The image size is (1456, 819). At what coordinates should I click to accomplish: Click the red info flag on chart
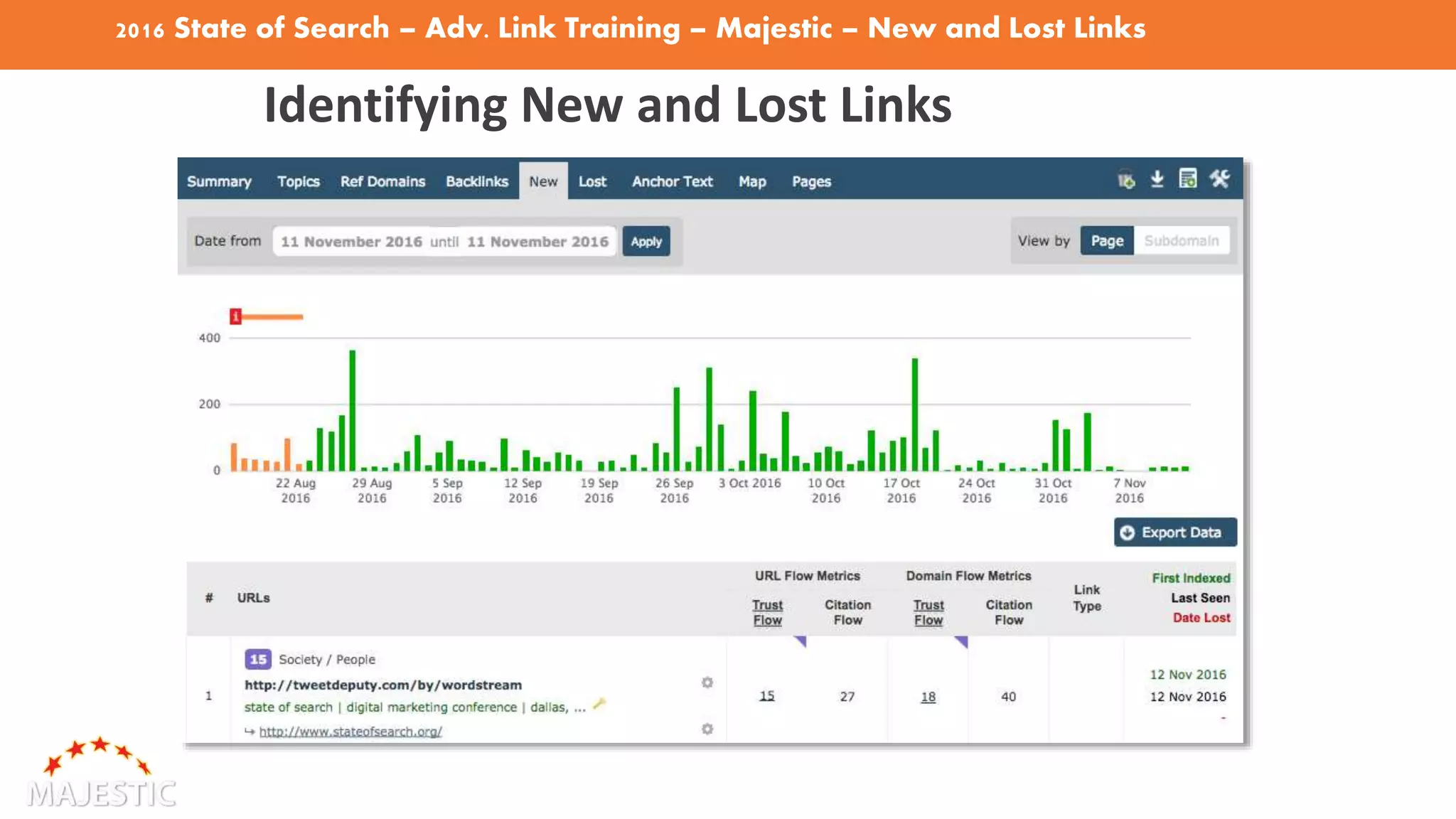pos(236,316)
